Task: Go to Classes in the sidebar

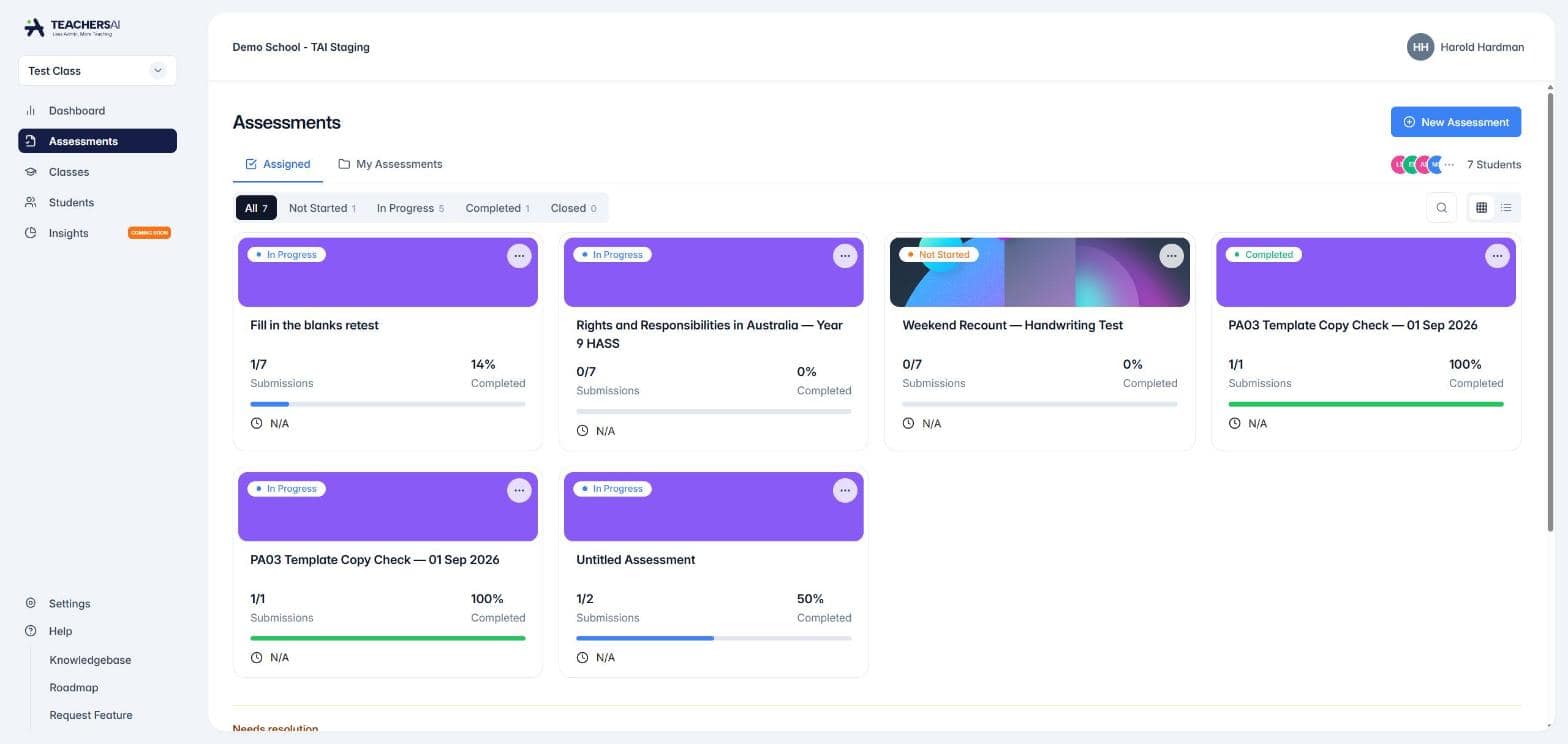Action: 97,172
